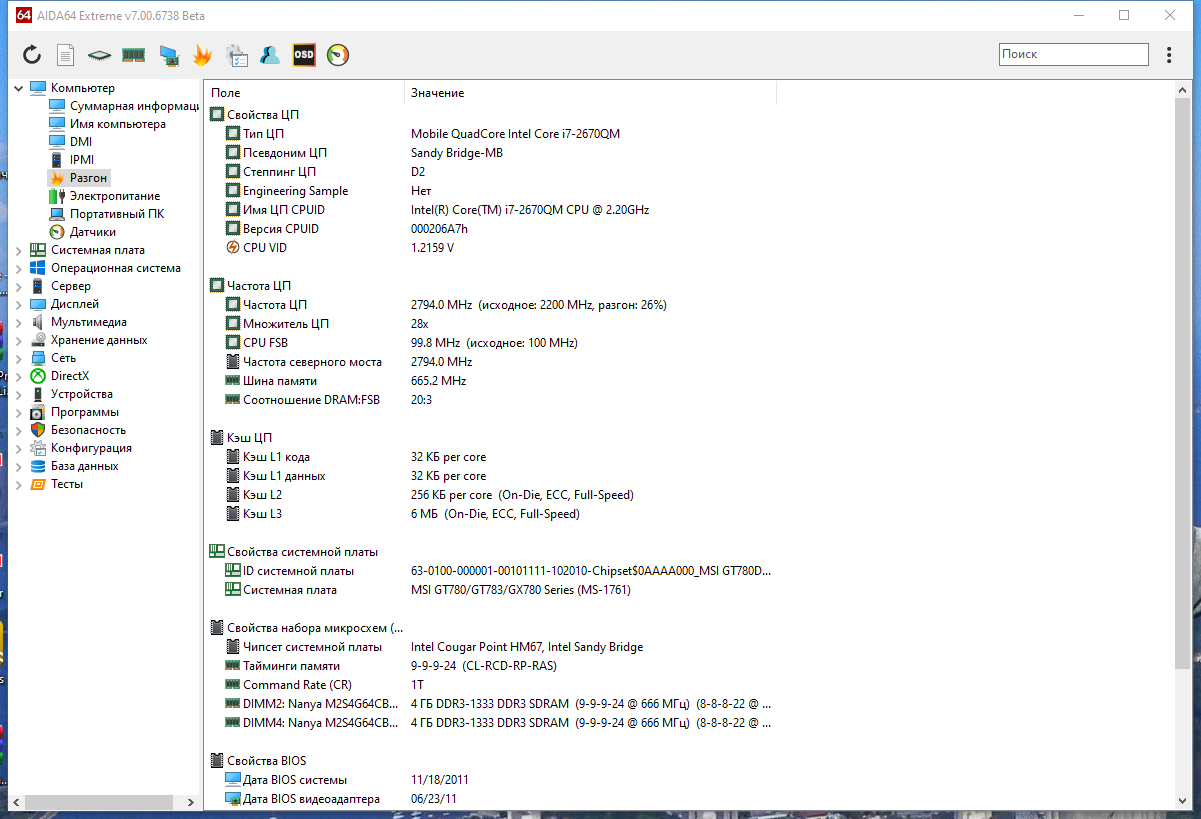Select the DIMM2 Nanya memory row
Screen dimensions: 1201x819
[x=490, y=704]
